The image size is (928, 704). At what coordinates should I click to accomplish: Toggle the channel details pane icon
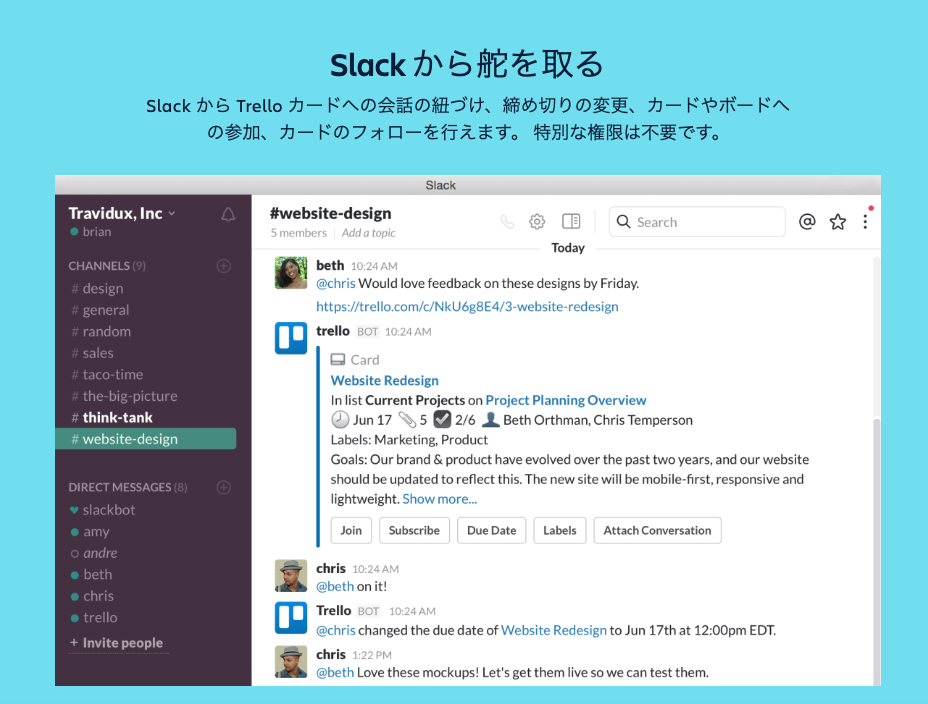pyautogui.click(x=571, y=222)
